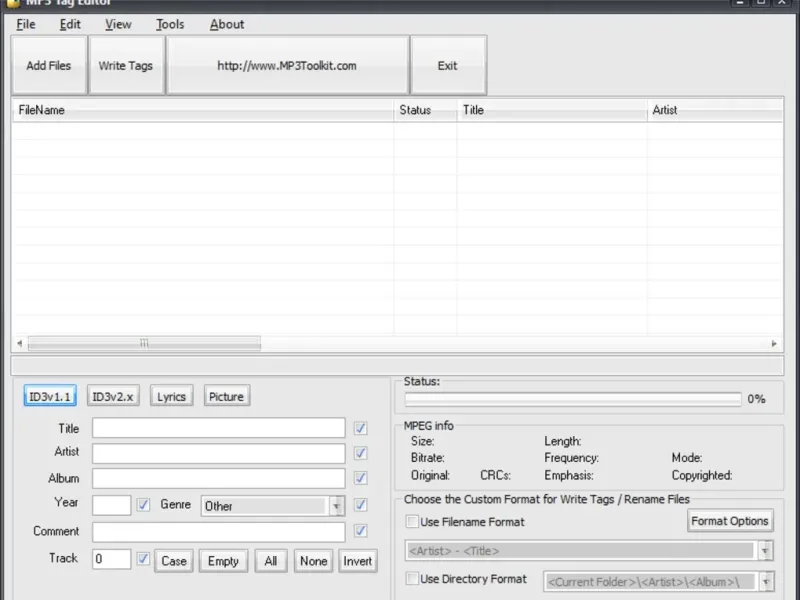Image resolution: width=800 pixels, height=600 pixels.
Task: Click the Case button
Action: coord(174,561)
